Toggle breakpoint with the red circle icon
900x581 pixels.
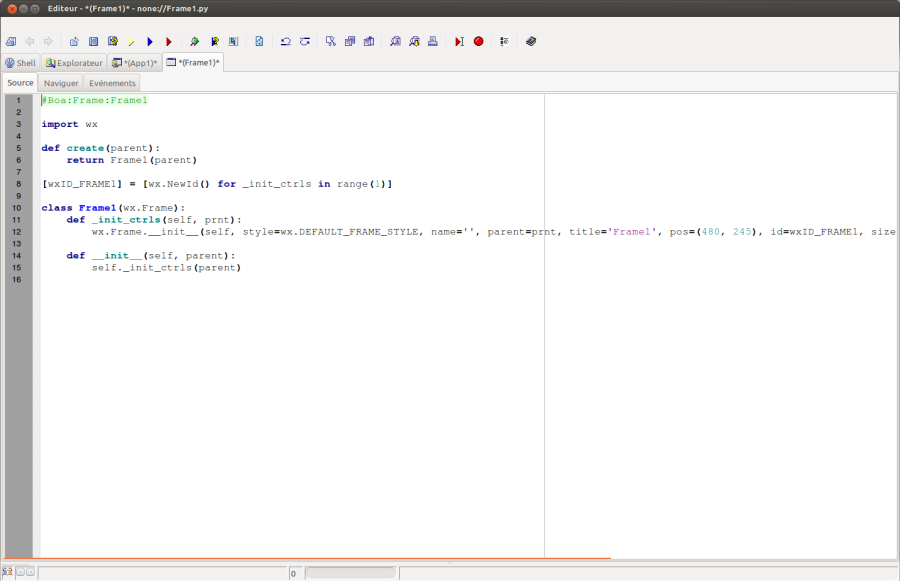pyautogui.click(x=478, y=42)
